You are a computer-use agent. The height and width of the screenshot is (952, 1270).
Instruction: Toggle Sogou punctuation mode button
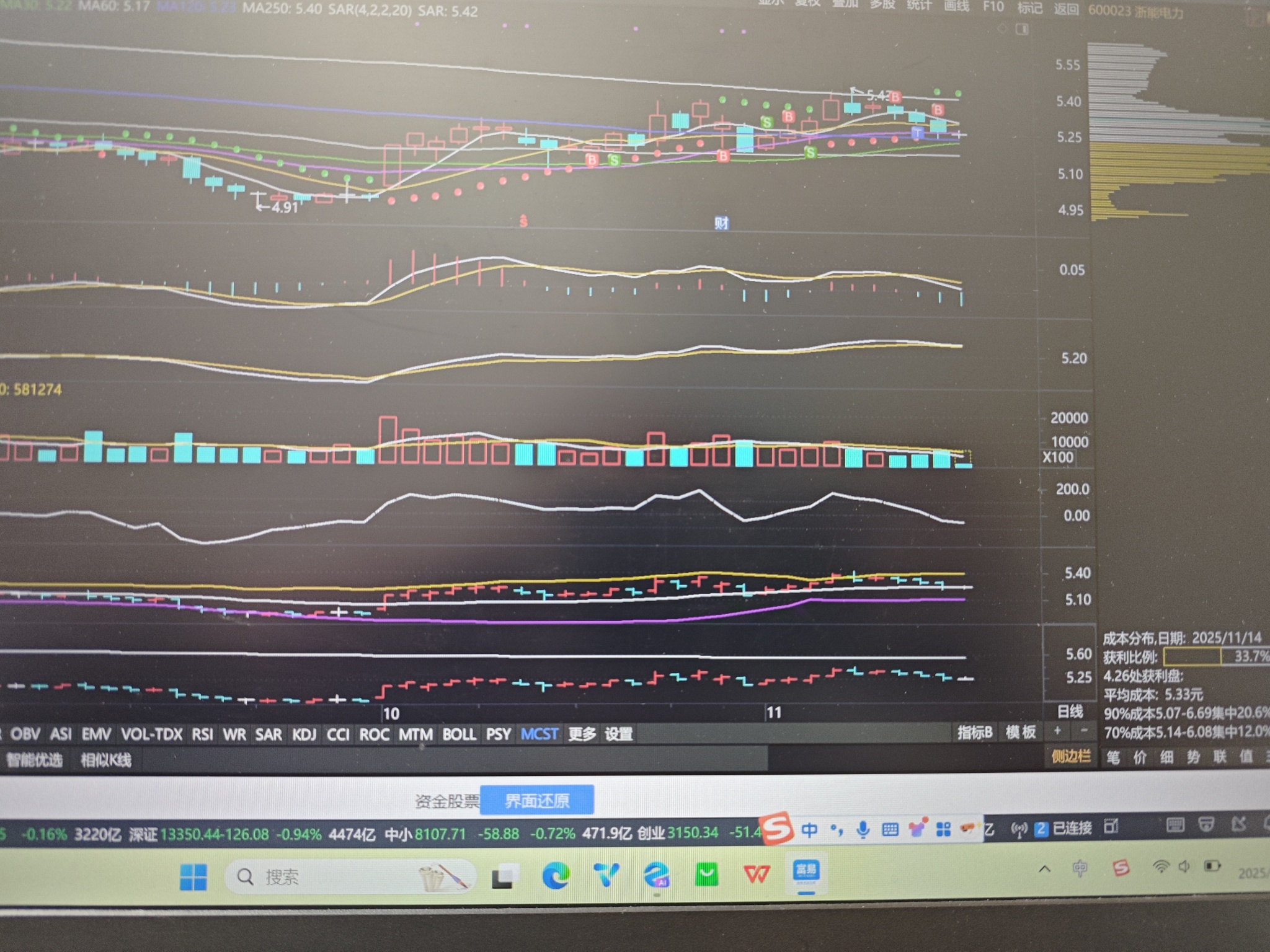837,829
